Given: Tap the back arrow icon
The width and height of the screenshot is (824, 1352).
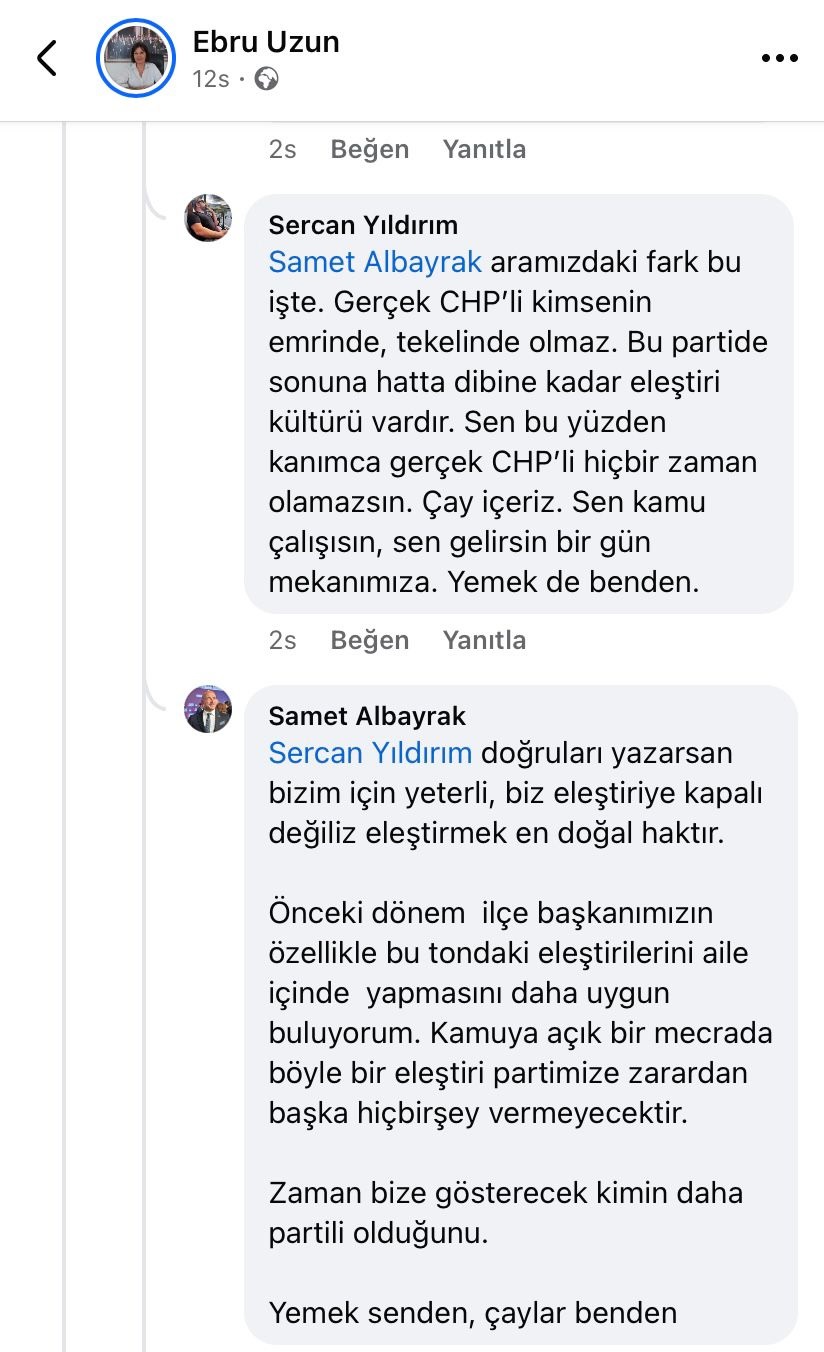Looking at the screenshot, I should [47, 58].
